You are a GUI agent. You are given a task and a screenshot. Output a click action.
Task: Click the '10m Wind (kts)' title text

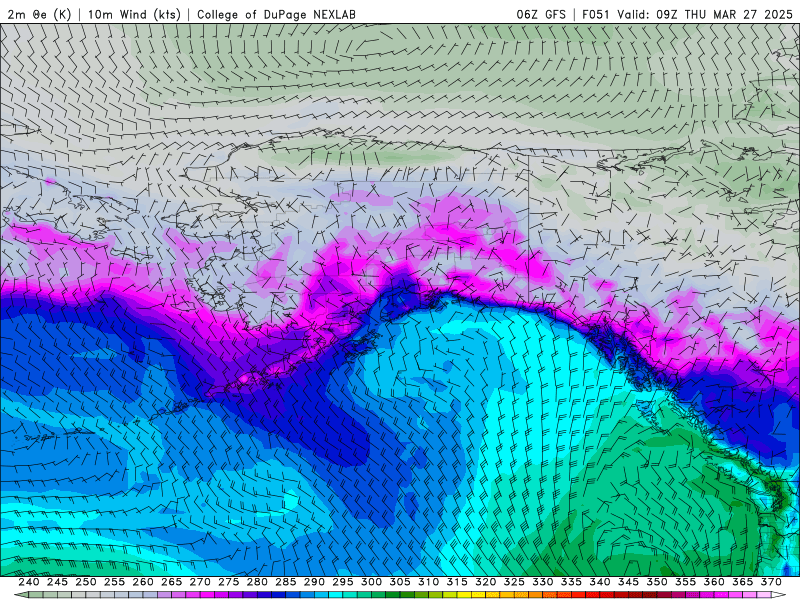pos(134,14)
